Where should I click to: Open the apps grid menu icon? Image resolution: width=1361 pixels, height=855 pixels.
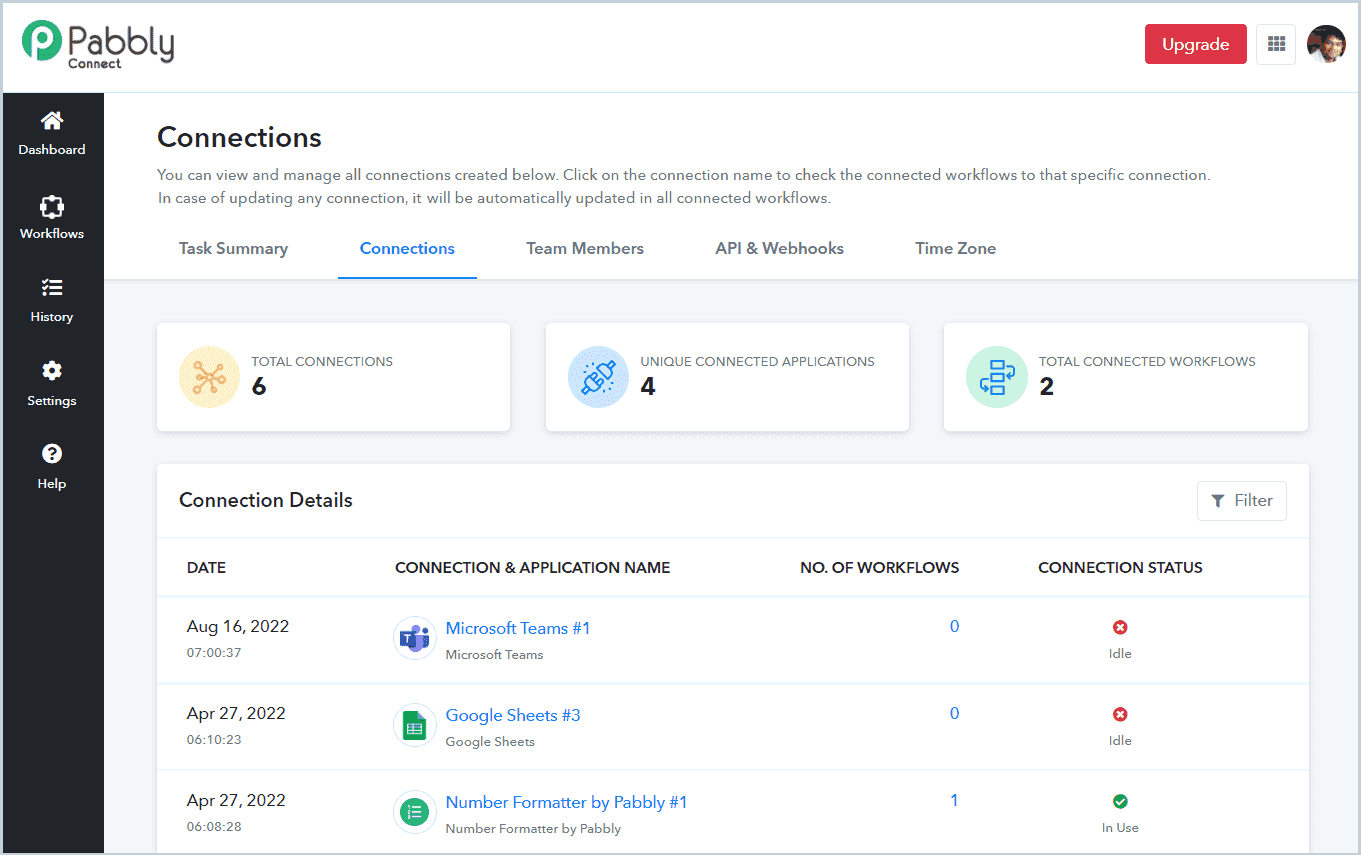point(1276,44)
